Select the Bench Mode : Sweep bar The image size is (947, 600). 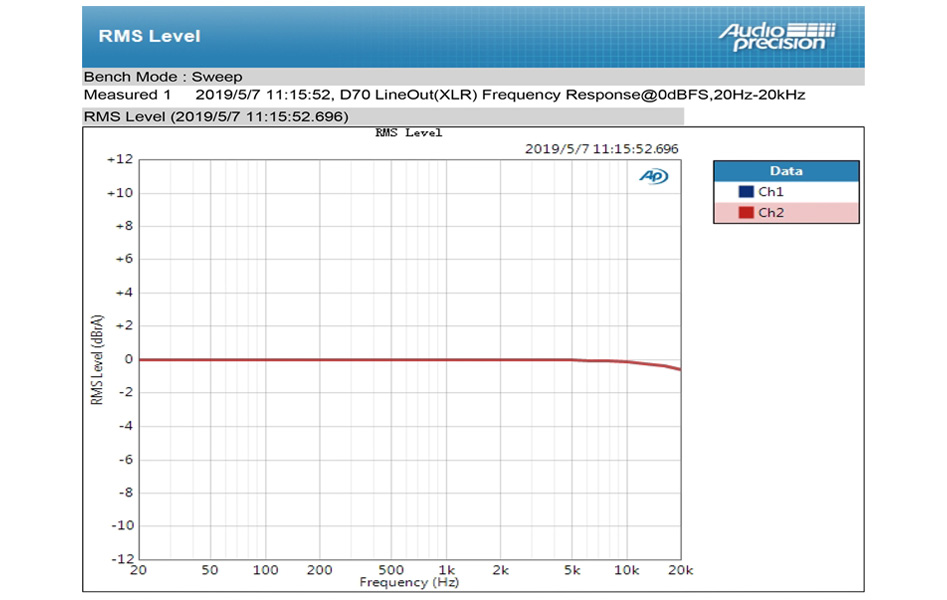pyautogui.click(x=163, y=76)
